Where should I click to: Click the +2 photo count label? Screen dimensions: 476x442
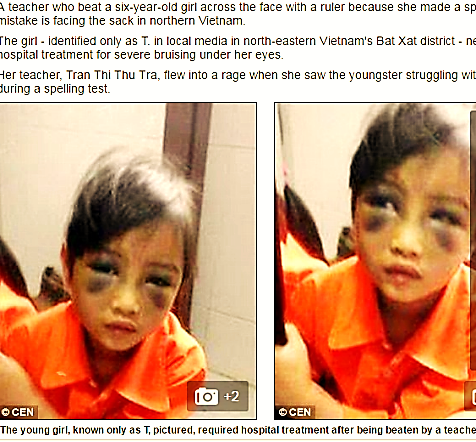pos(232,396)
